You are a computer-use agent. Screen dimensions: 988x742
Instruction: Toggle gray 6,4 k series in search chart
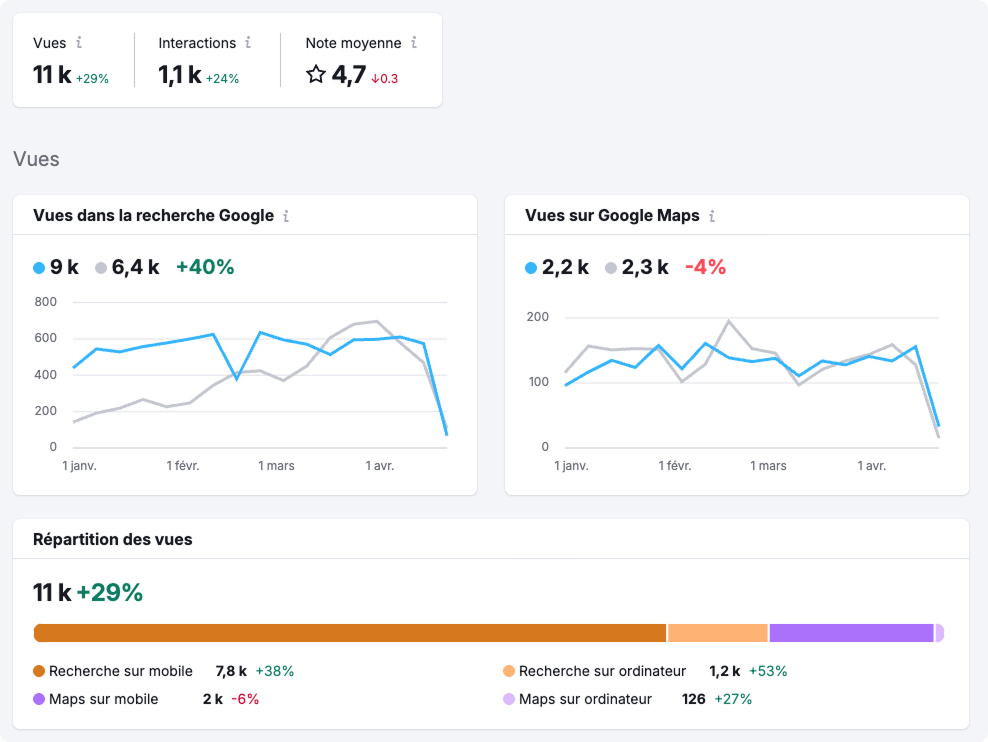127,267
